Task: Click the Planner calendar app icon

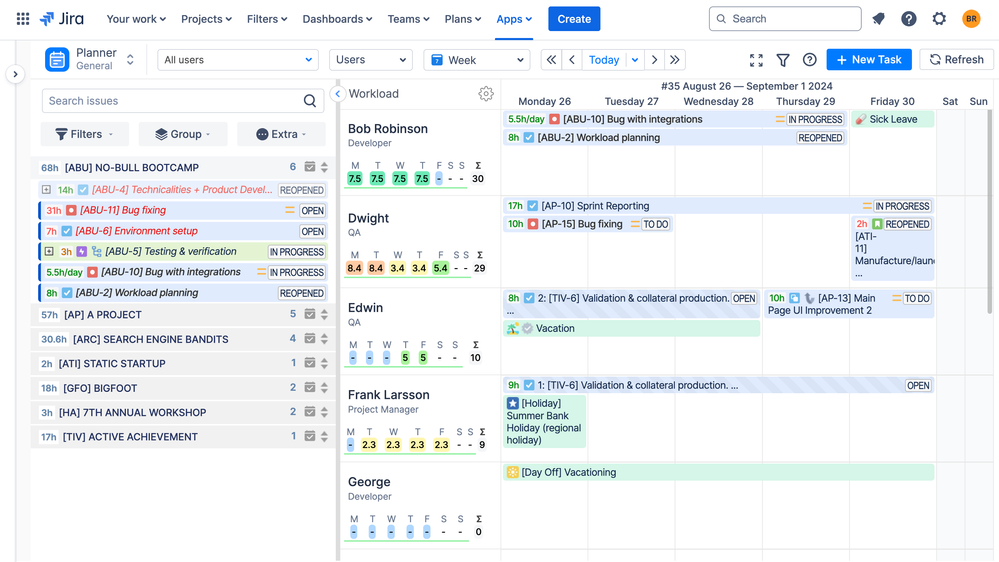Action: pyautogui.click(x=57, y=60)
